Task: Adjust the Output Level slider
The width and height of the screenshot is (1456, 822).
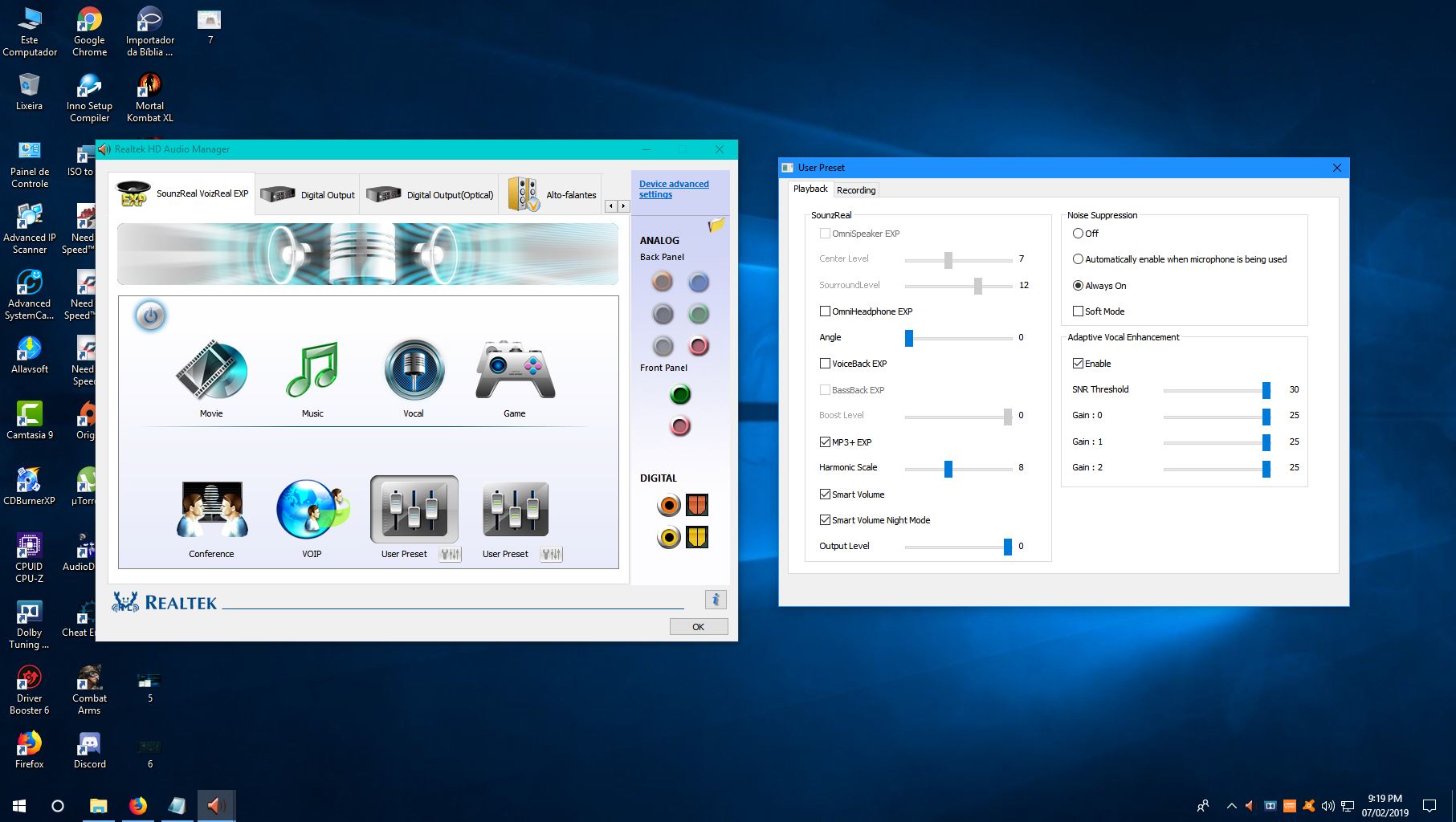Action: pyautogui.click(x=1008, y=547)
